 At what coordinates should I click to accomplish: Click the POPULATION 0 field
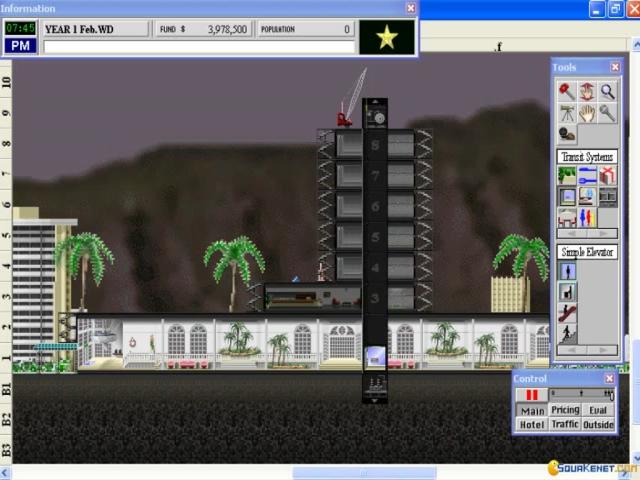pyautogui.click(x=305, y=29)
